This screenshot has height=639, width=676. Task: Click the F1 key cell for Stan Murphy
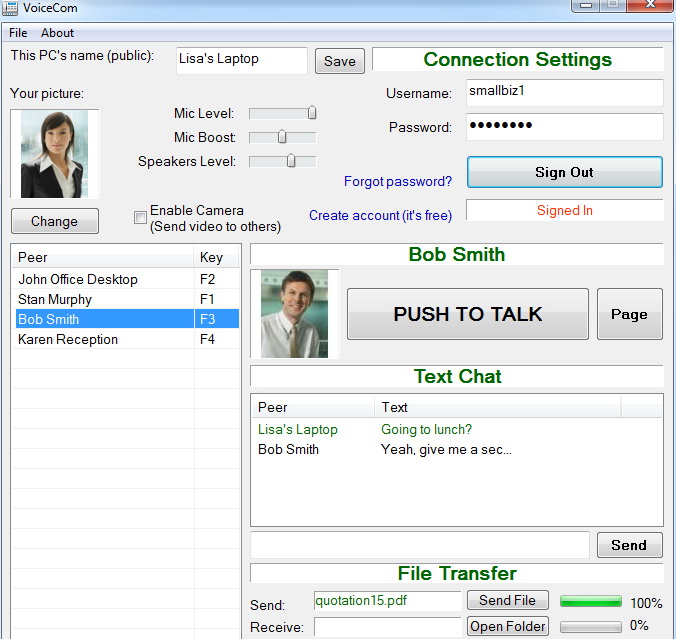tap(216, 299)
